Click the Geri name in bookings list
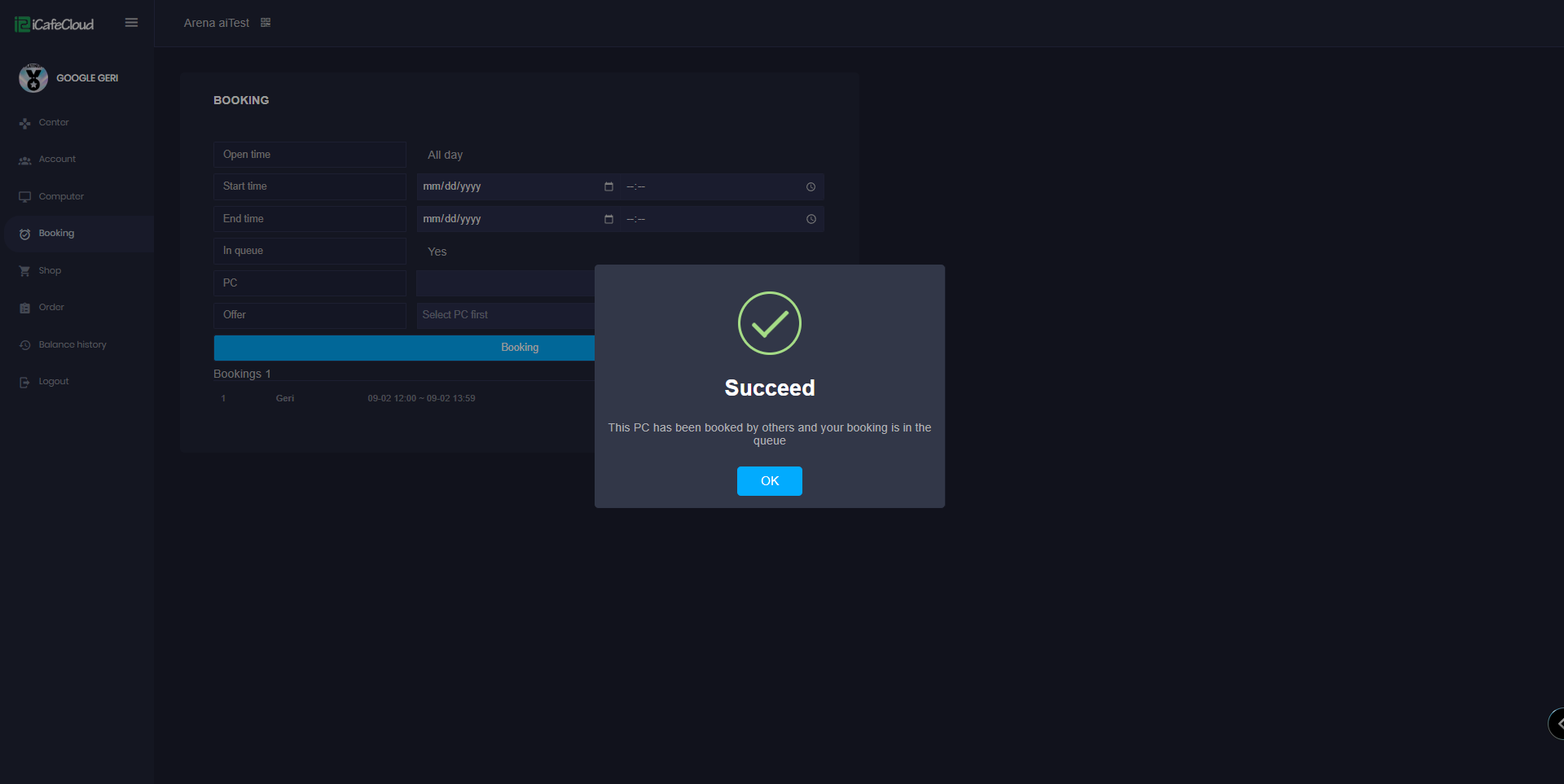This screenshot has width=1564, height=784. [x=285, y=398]
